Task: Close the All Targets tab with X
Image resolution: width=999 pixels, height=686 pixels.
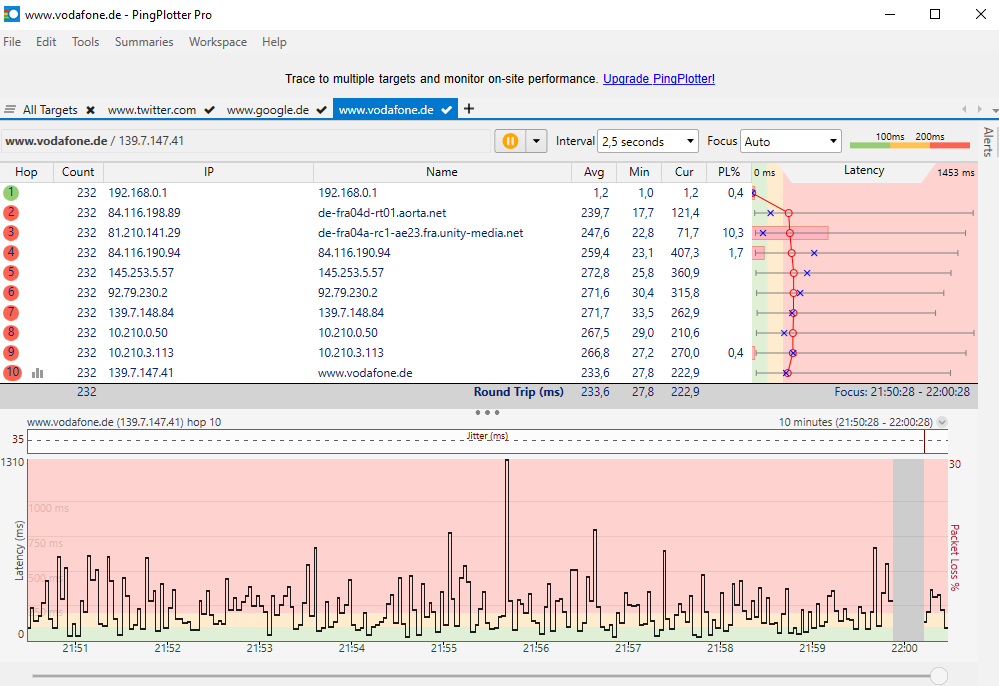Action: tap(90, 110)
